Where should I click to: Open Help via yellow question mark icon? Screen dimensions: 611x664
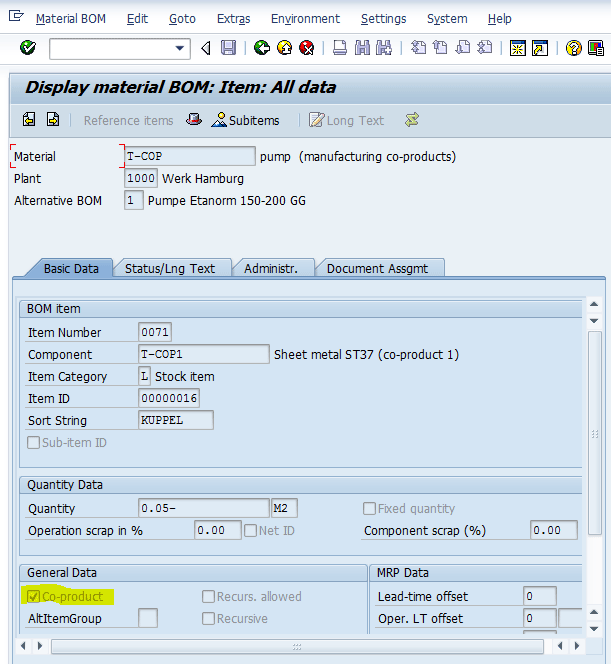coord(573,48)
